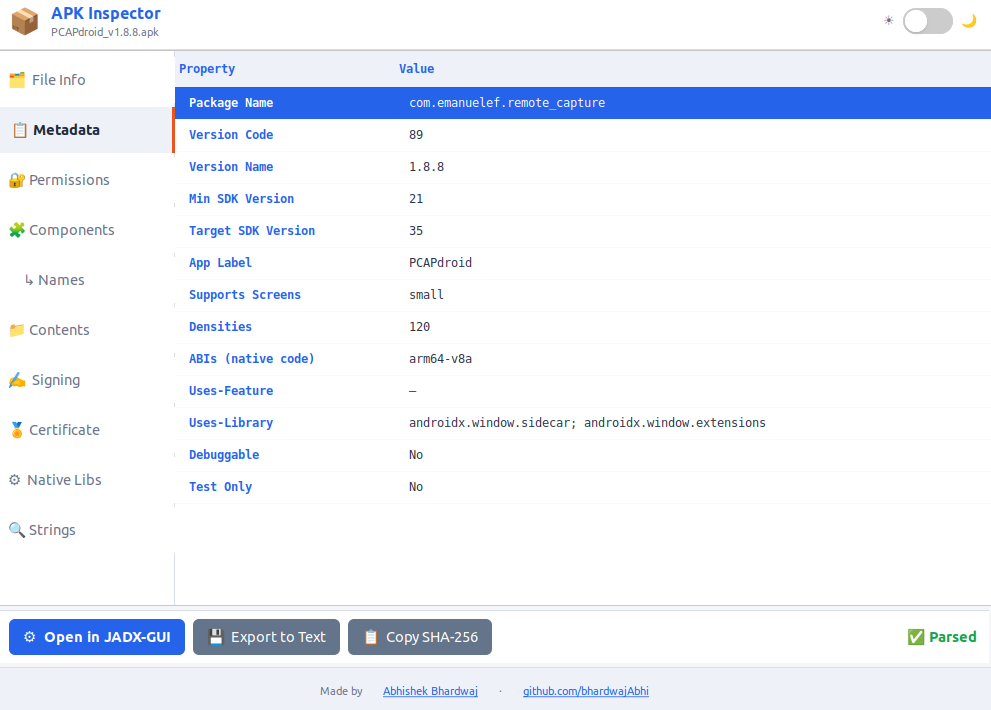991x710 pixels.
Task: Select the Supports Screens row
Action: coord(583,295)
